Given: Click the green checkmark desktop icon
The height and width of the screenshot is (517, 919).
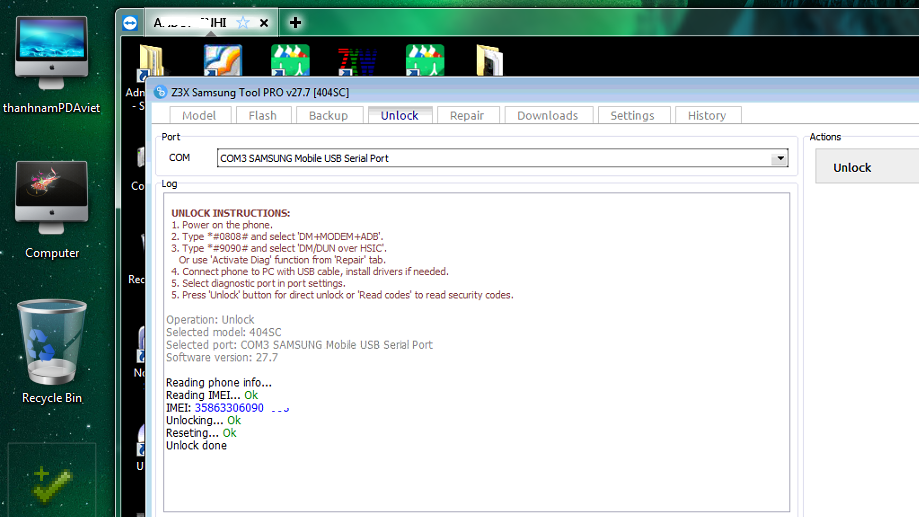Looking at the screenshot, I should 52,485.
